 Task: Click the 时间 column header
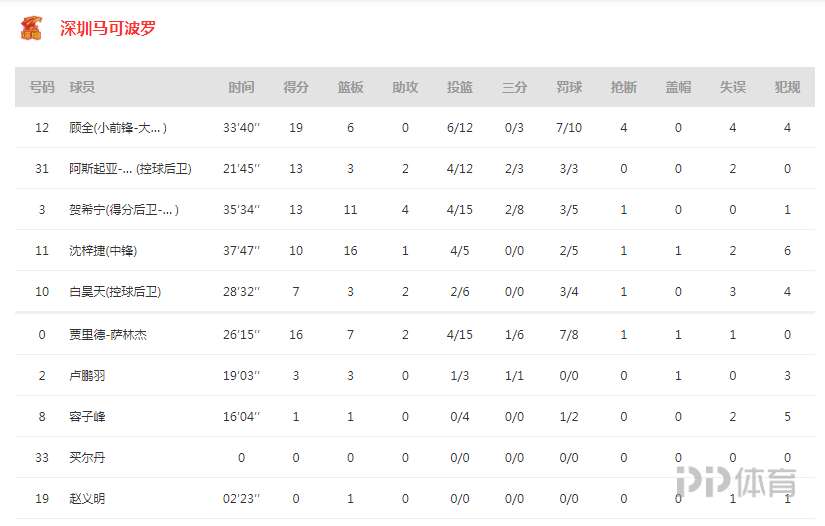[x=241, y=88]
